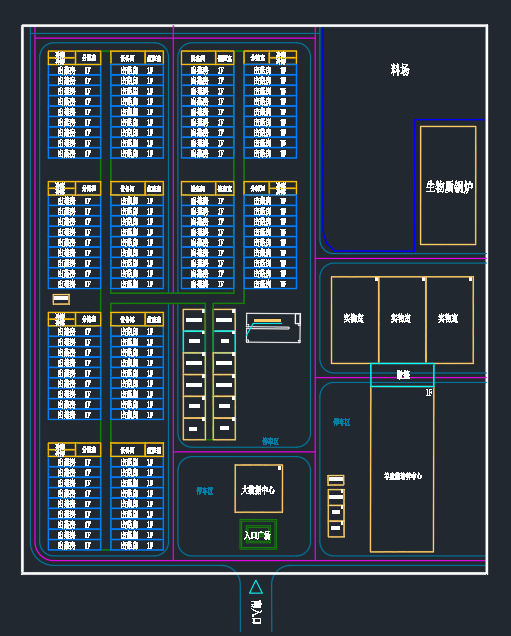Select the green 入口广场 entrance plaza box

pos(258,535)
